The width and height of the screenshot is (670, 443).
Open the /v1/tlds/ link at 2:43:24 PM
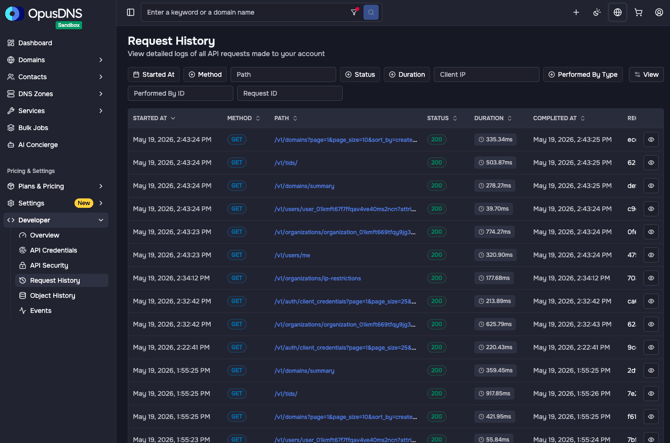(x=286, y=163)
